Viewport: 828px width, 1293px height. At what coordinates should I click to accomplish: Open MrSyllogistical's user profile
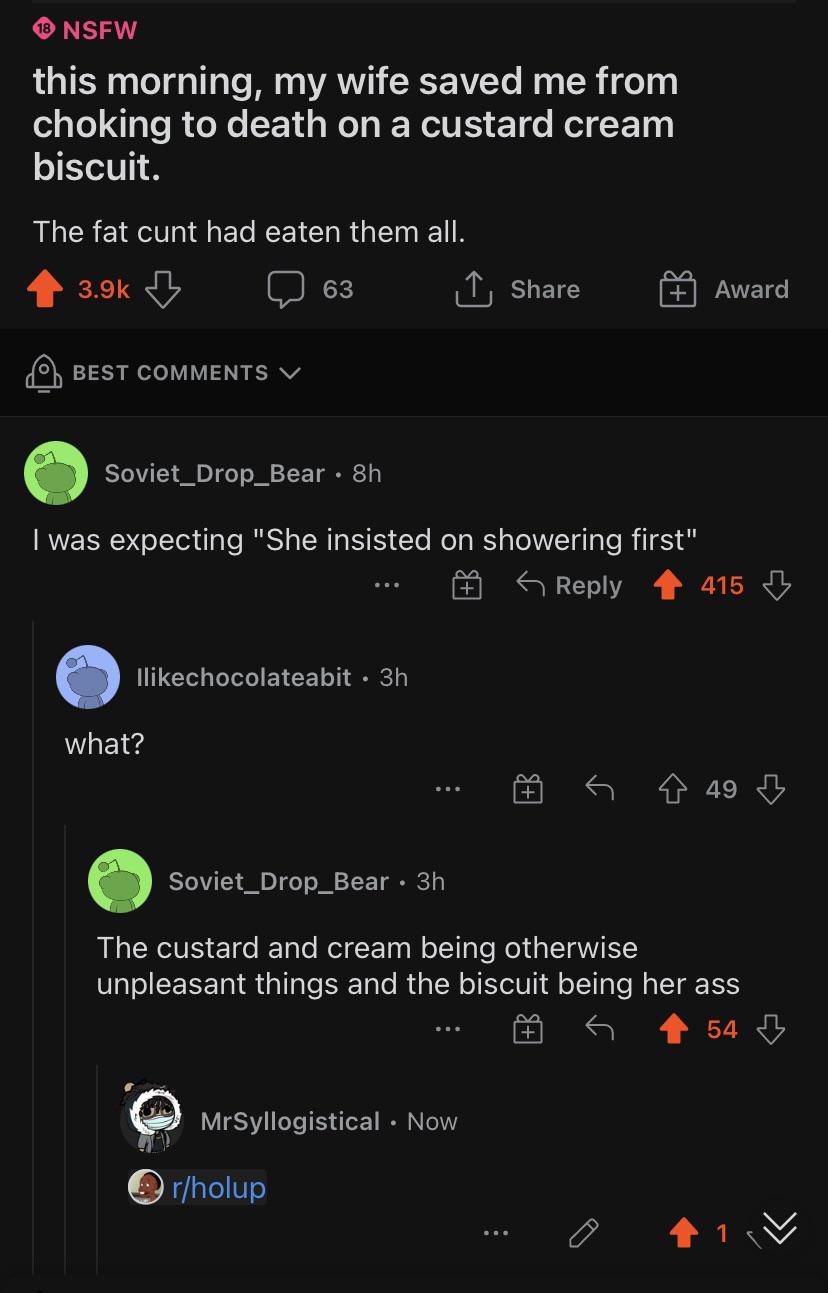click(289, 1122)
